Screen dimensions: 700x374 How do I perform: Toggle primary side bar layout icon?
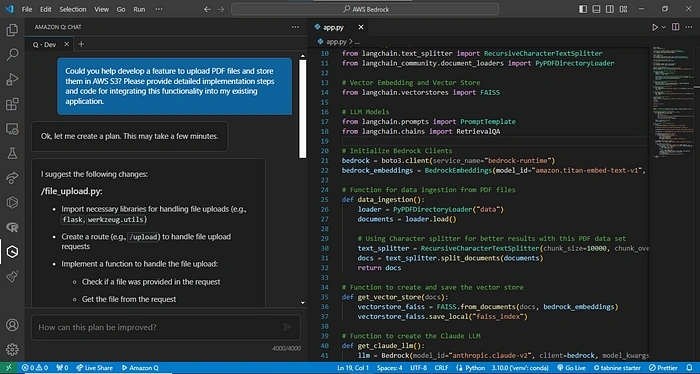[x=583, y=9]
